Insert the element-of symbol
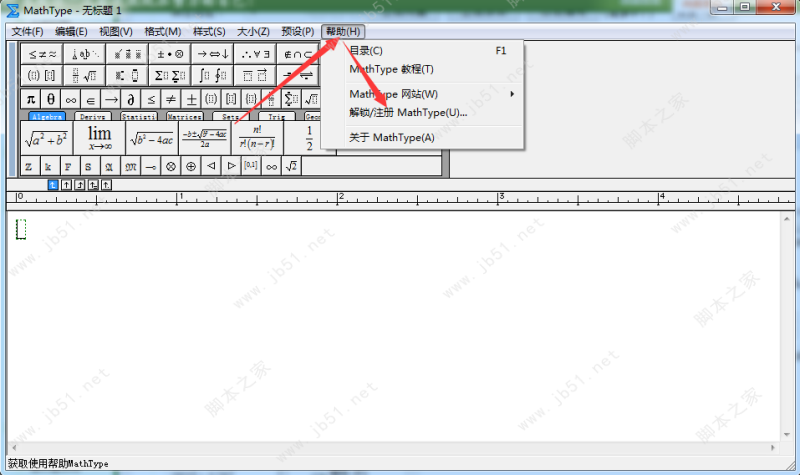Viewport: 800px width, 475px height. pyautogui.click(x=91, y=98)
